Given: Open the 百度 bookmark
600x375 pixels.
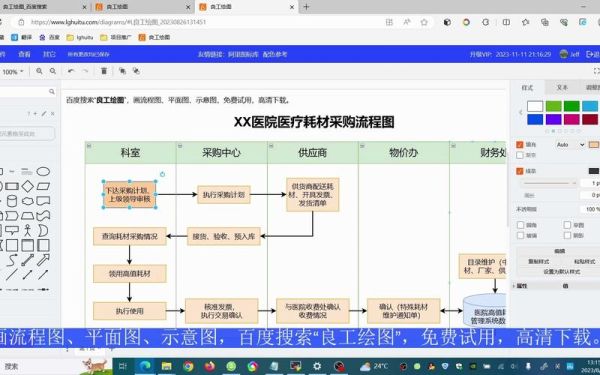Looking at the screenshot, I should point(50,38).
